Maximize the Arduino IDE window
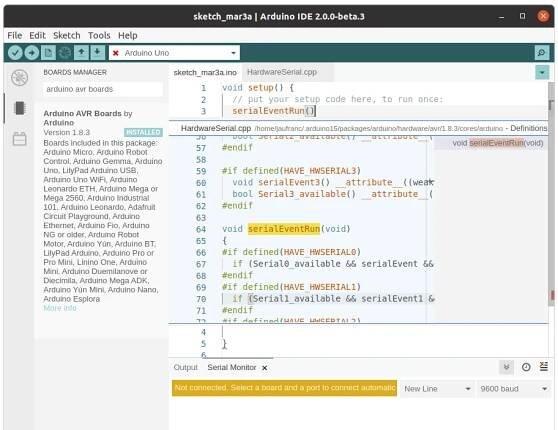This screenshot has height=430, width=558. pyautogui.click(x=522, y=16)
